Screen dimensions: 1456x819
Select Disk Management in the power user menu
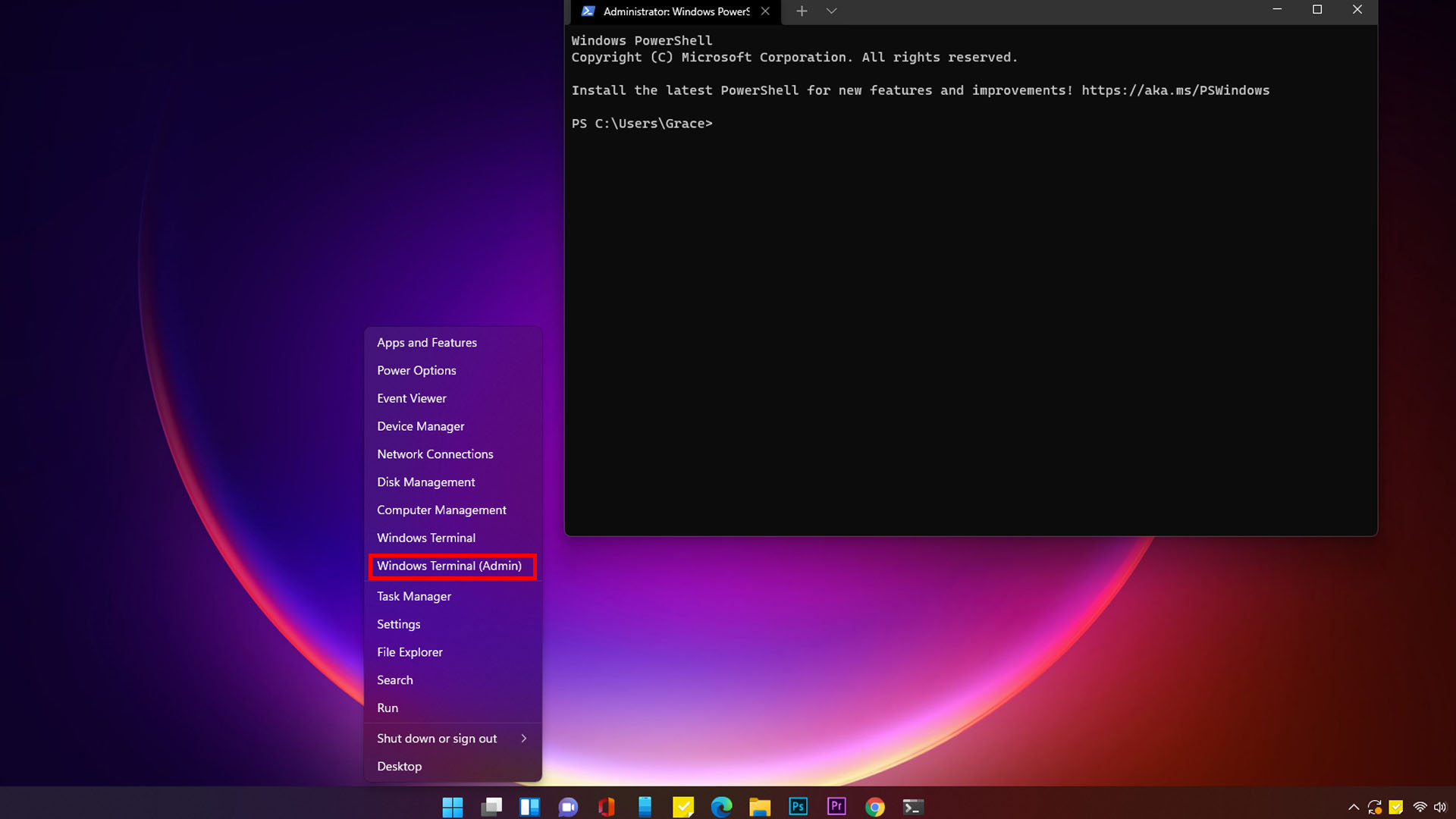click(x=425, y=482)
